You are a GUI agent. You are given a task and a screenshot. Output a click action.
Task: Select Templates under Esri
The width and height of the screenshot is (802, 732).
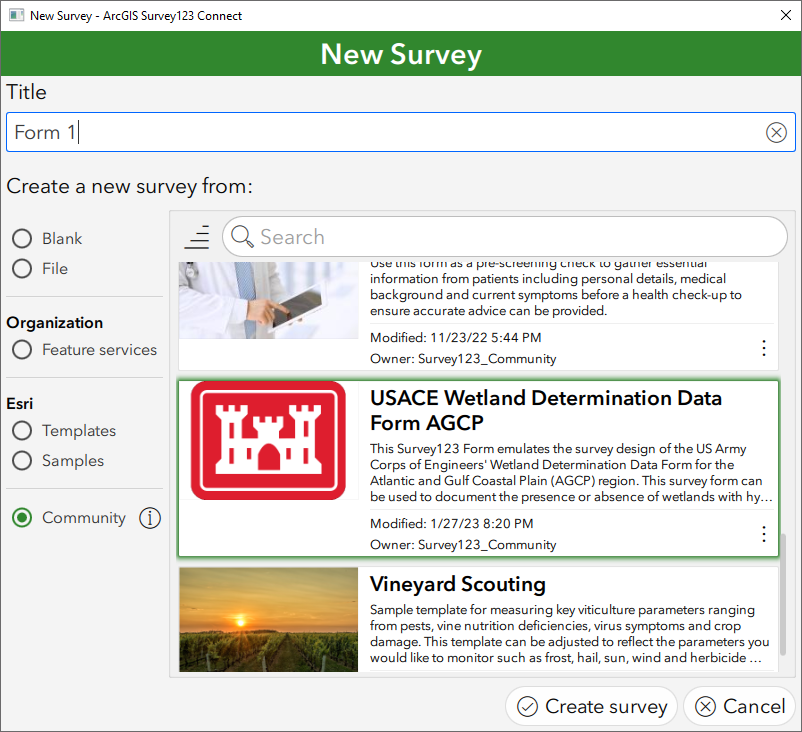pos(21,430)
